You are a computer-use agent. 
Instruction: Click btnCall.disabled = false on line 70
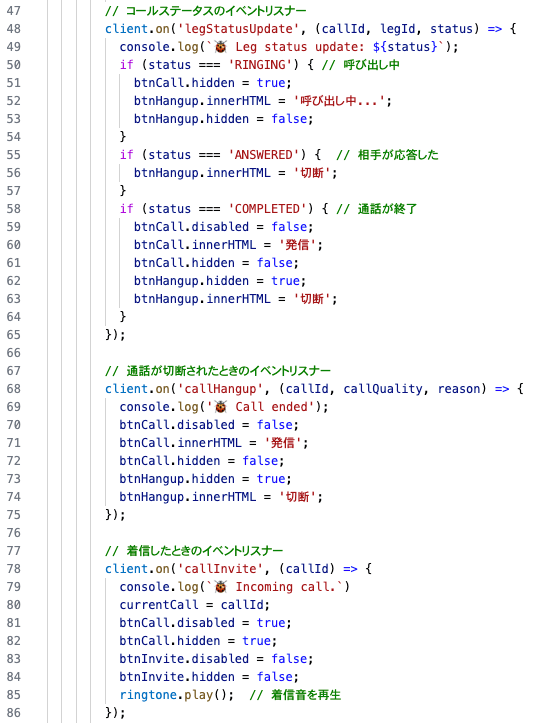tap(209, 425)
